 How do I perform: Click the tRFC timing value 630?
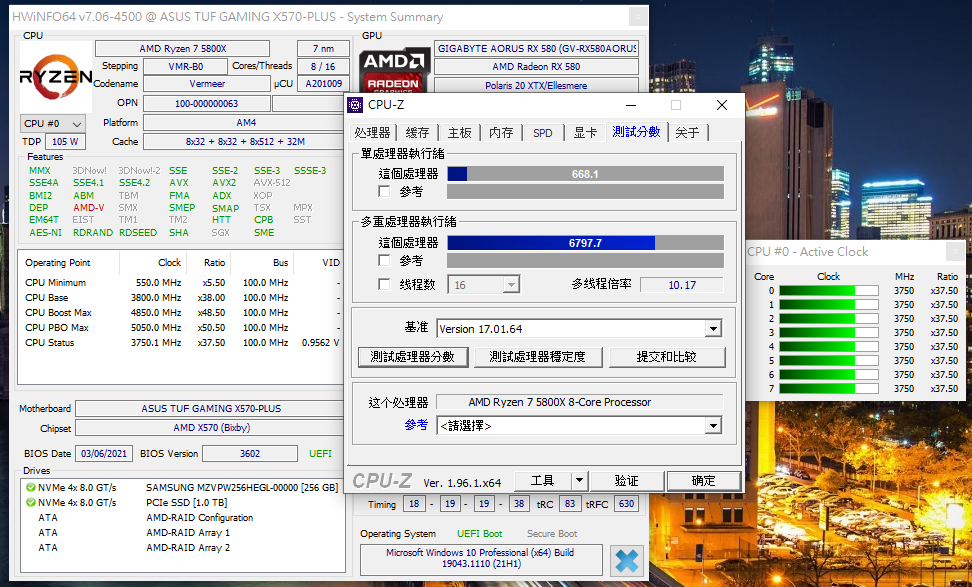click(x=626, y=504)
